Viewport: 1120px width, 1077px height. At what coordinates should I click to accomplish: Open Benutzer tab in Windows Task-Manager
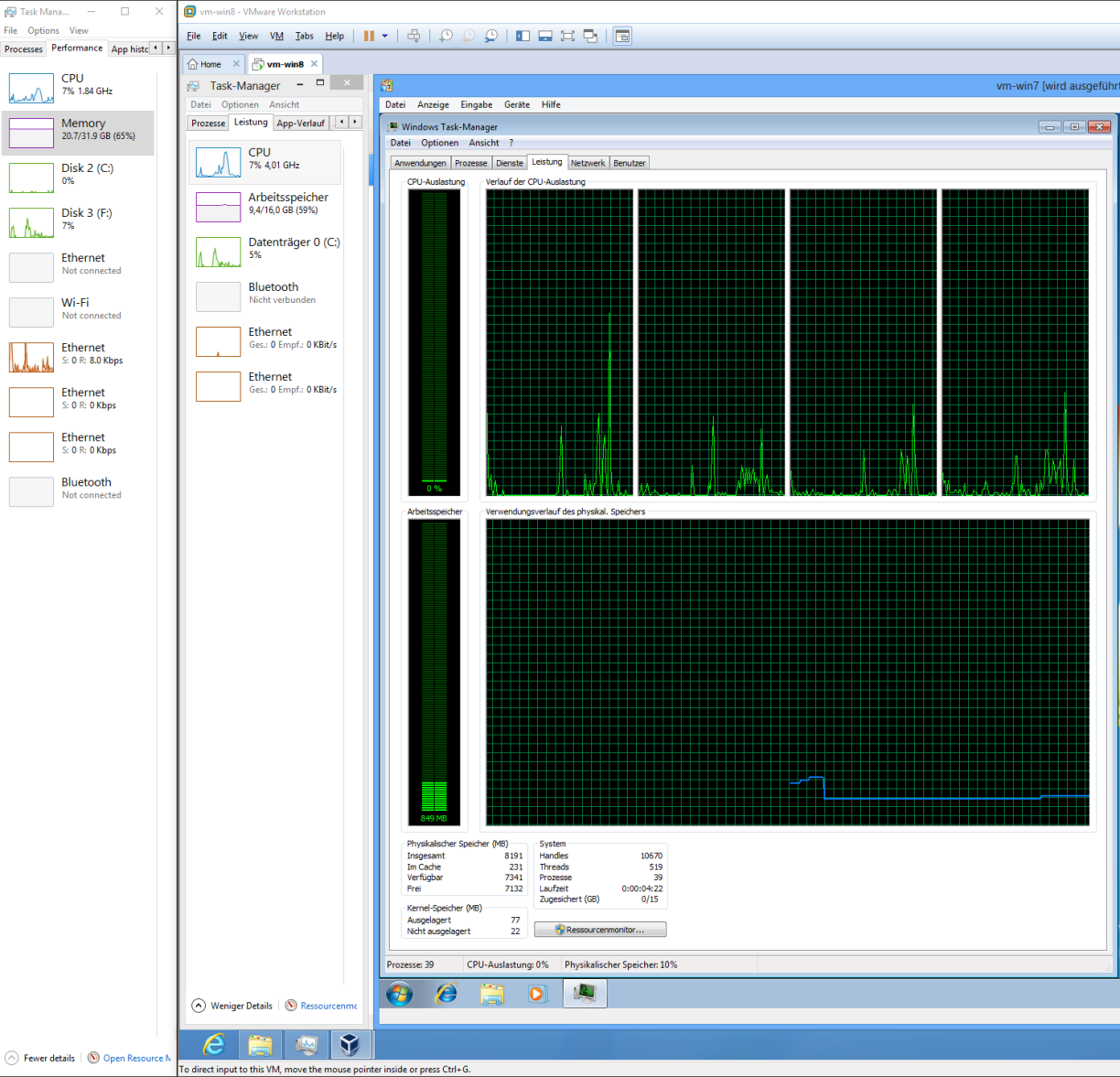(630, 163)
